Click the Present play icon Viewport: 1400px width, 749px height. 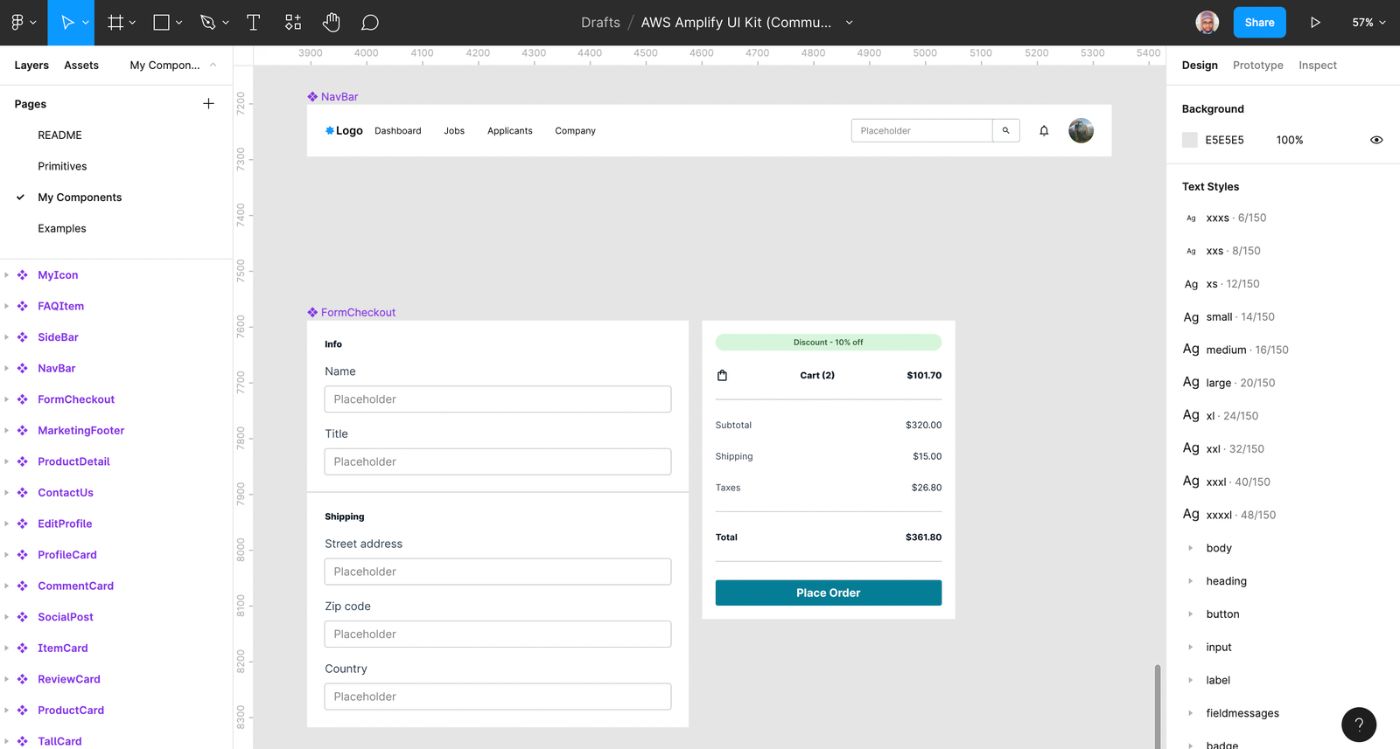(1315, 22)
